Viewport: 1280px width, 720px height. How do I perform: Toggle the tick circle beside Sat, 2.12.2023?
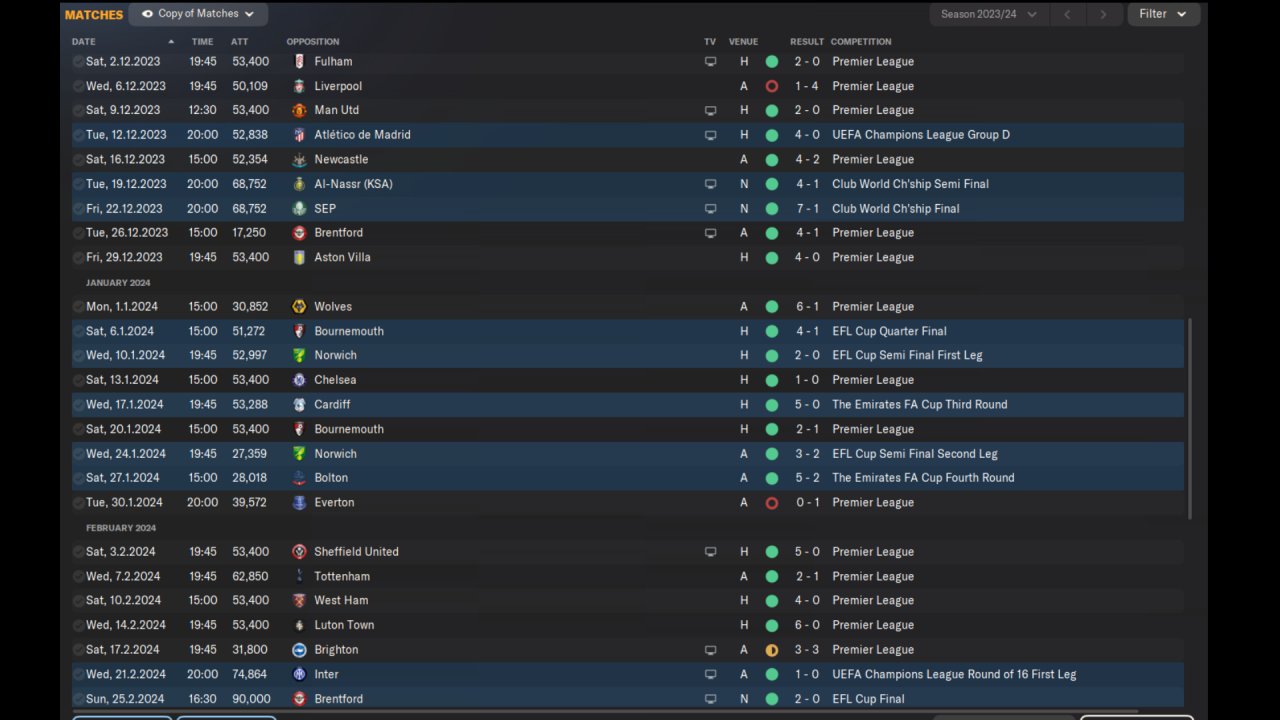point(78,62)
